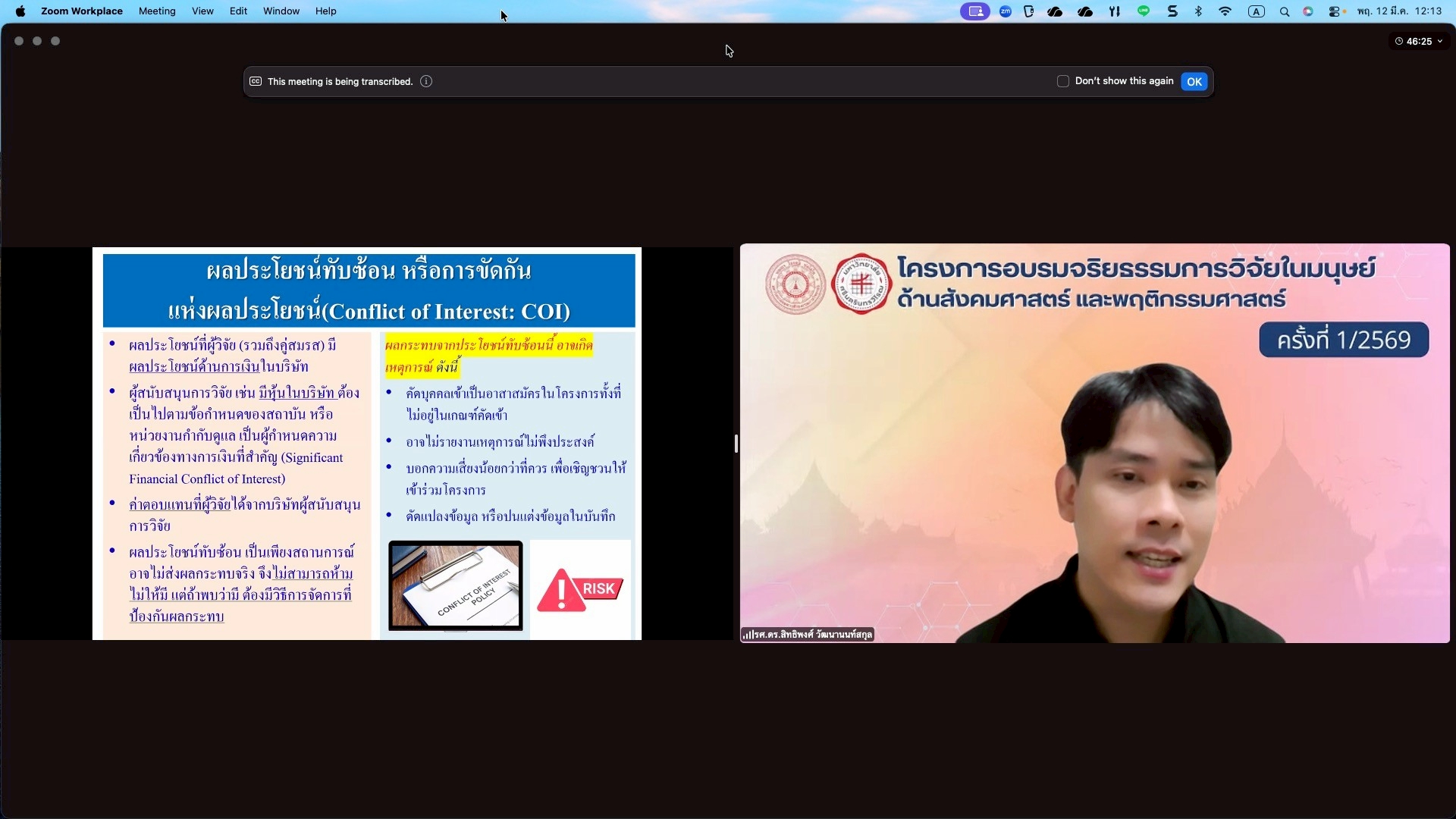Click the Siri icon in menu bar
The image size is (1456, 819).
click(1308, 11)
